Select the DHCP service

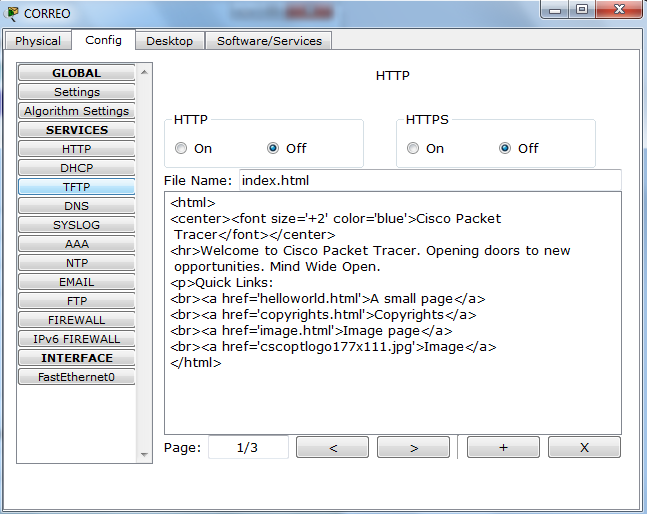click(77, 168)
